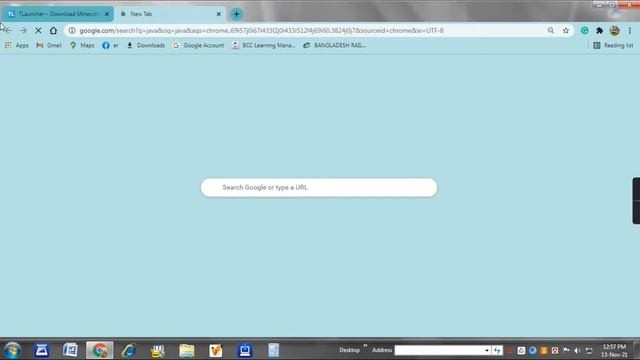Open the network icon in system tray
This screenshot has height=360, width=640.
(x=589, y=350)
